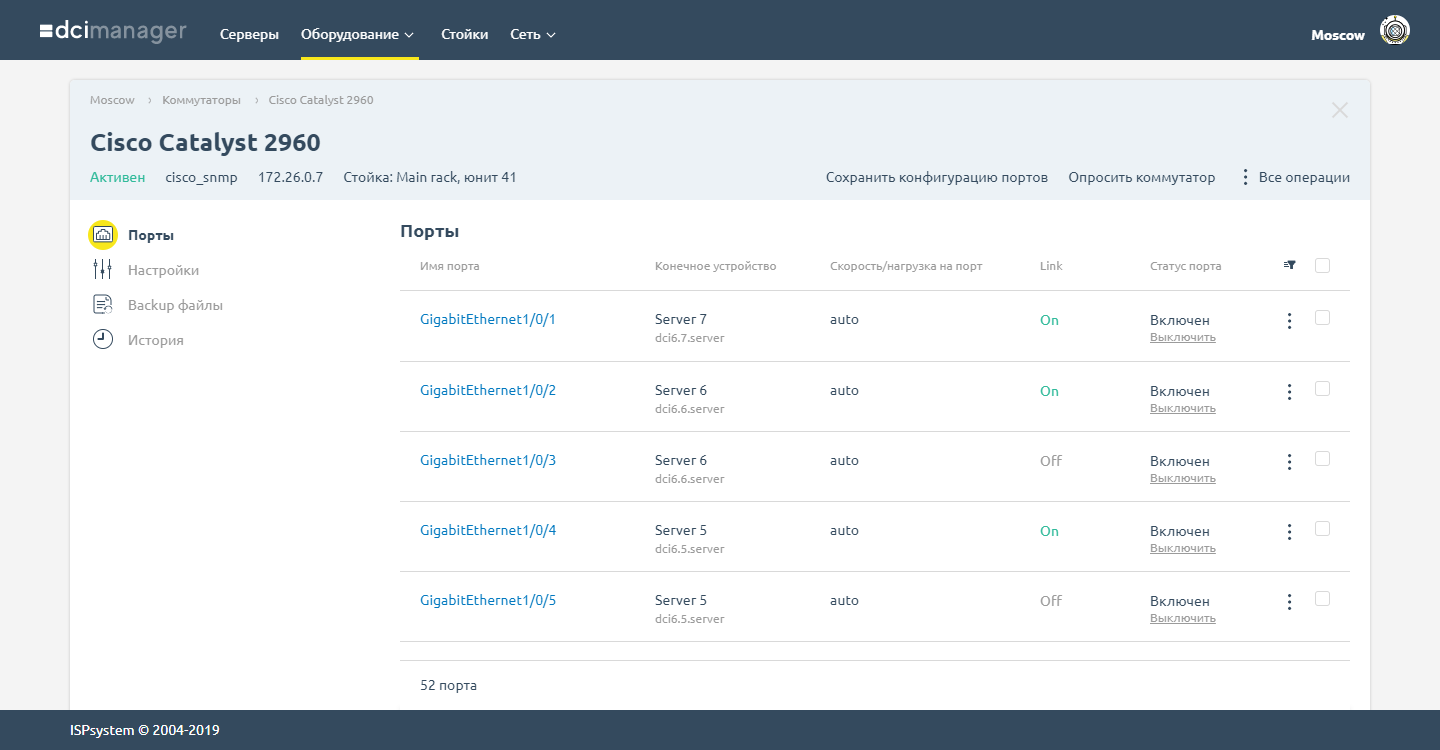Open the GigabitEthernet1/0/2 port link
The image size is (1440, 750).
[488, 390]
